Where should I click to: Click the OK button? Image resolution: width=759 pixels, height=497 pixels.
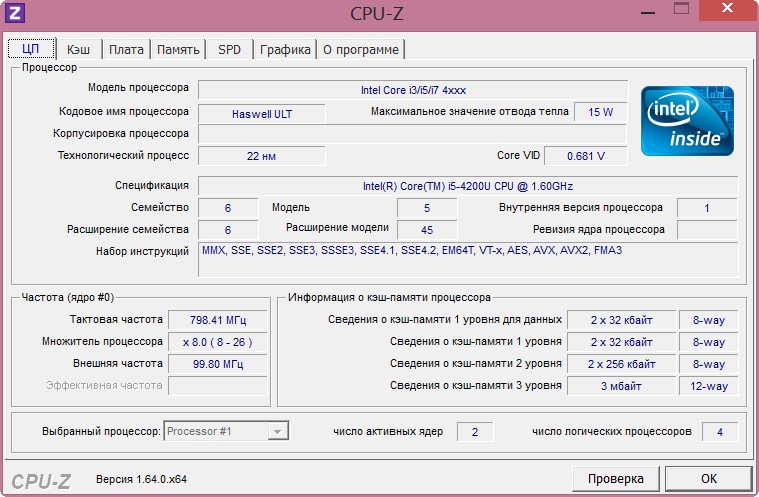point(708,478)
